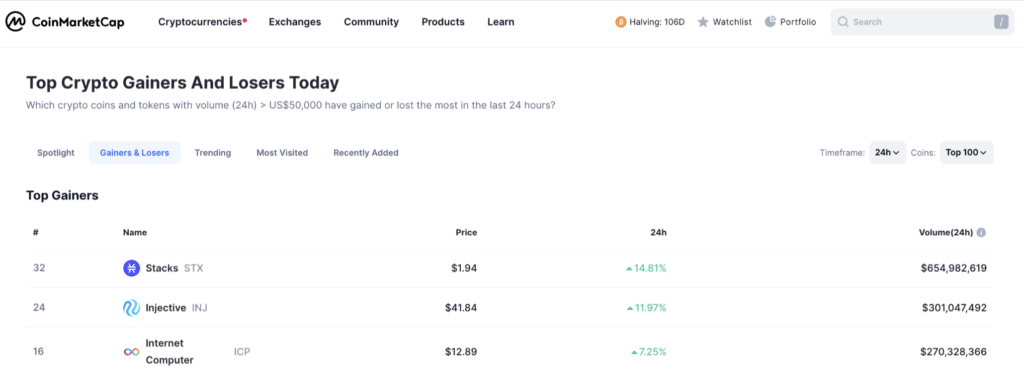Expand the 24h timeframe dropdown

888,153
